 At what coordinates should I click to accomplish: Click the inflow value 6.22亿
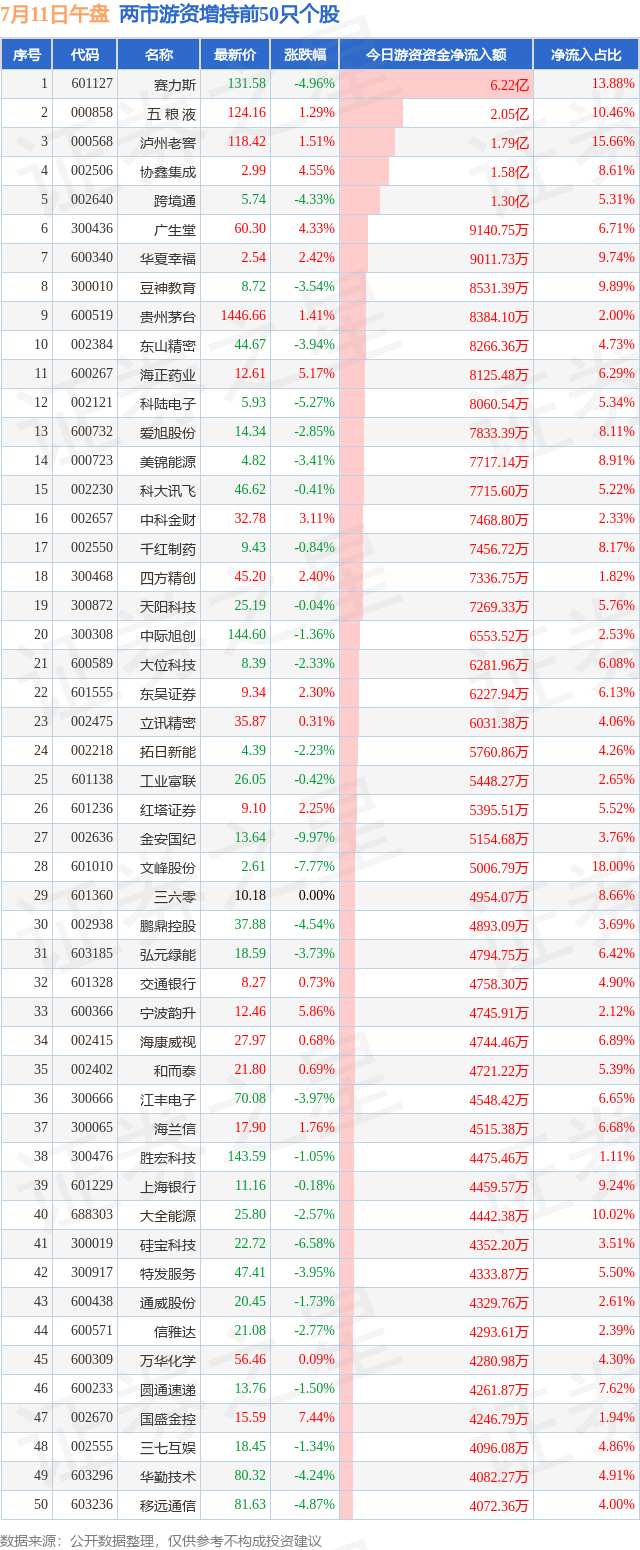coord(509,85)
